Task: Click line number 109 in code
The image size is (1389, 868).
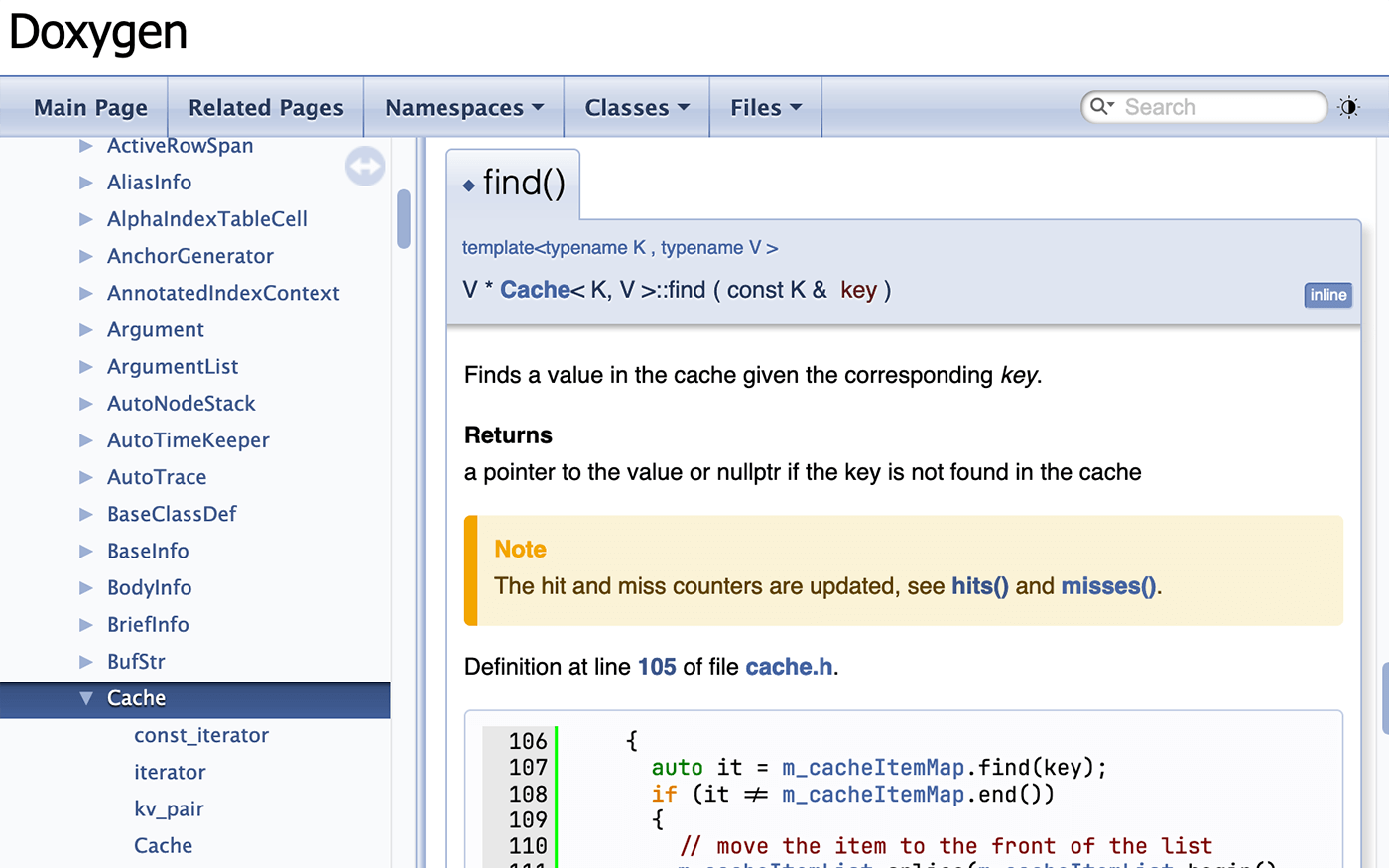Action: click(528, 820)
